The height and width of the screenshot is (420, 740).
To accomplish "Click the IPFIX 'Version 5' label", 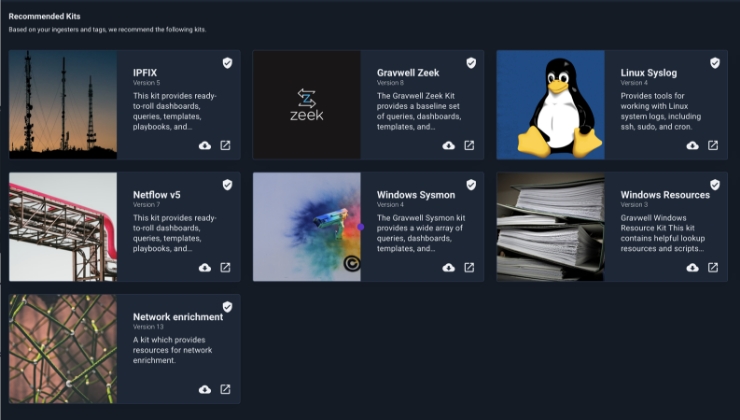I will [146, 83].
